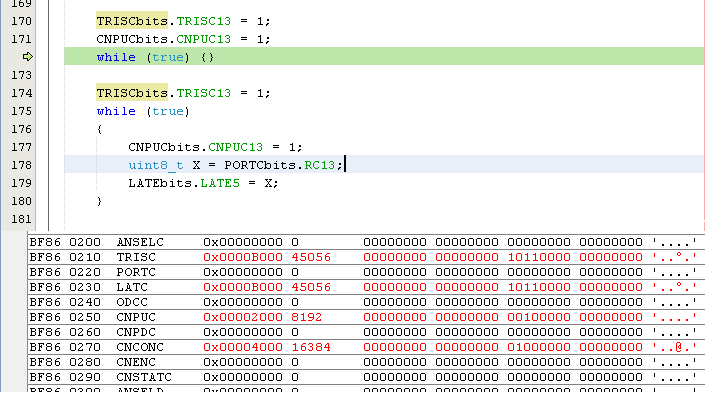705x393 pixels.
Task: Click CNPUC decimal value 8192
Action: coord(307,317)
